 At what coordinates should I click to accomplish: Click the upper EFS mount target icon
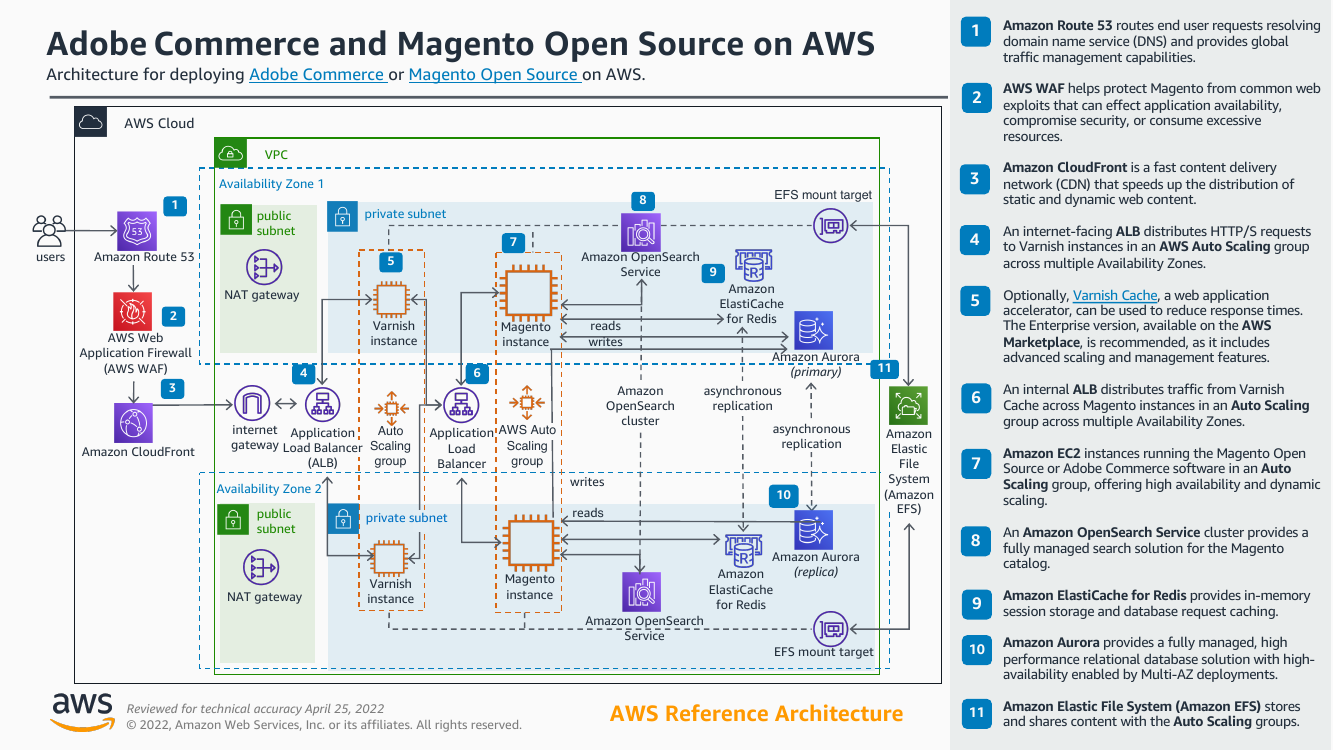pos(831,227)
